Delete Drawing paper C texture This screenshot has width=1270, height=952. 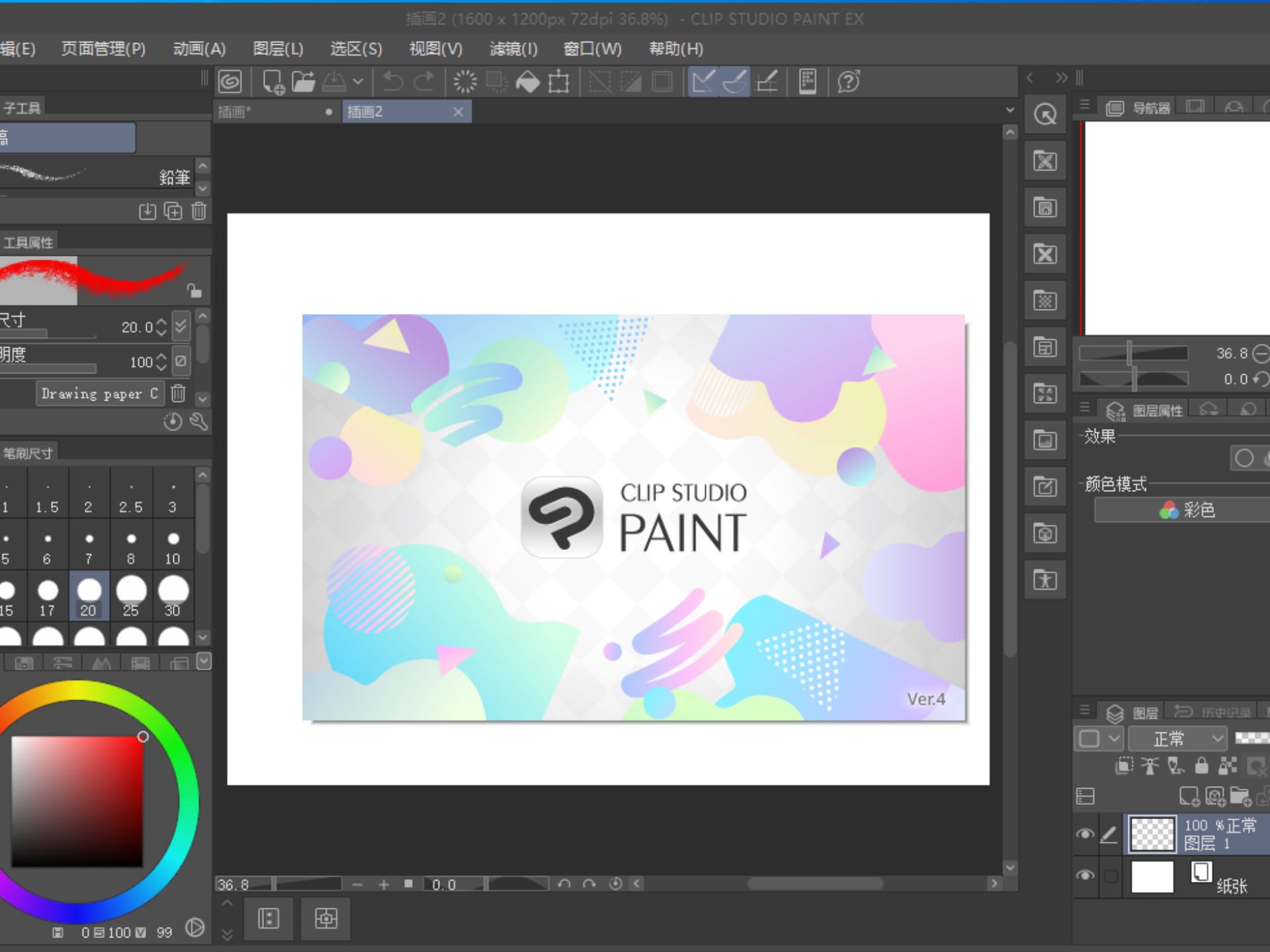[179, 394]
